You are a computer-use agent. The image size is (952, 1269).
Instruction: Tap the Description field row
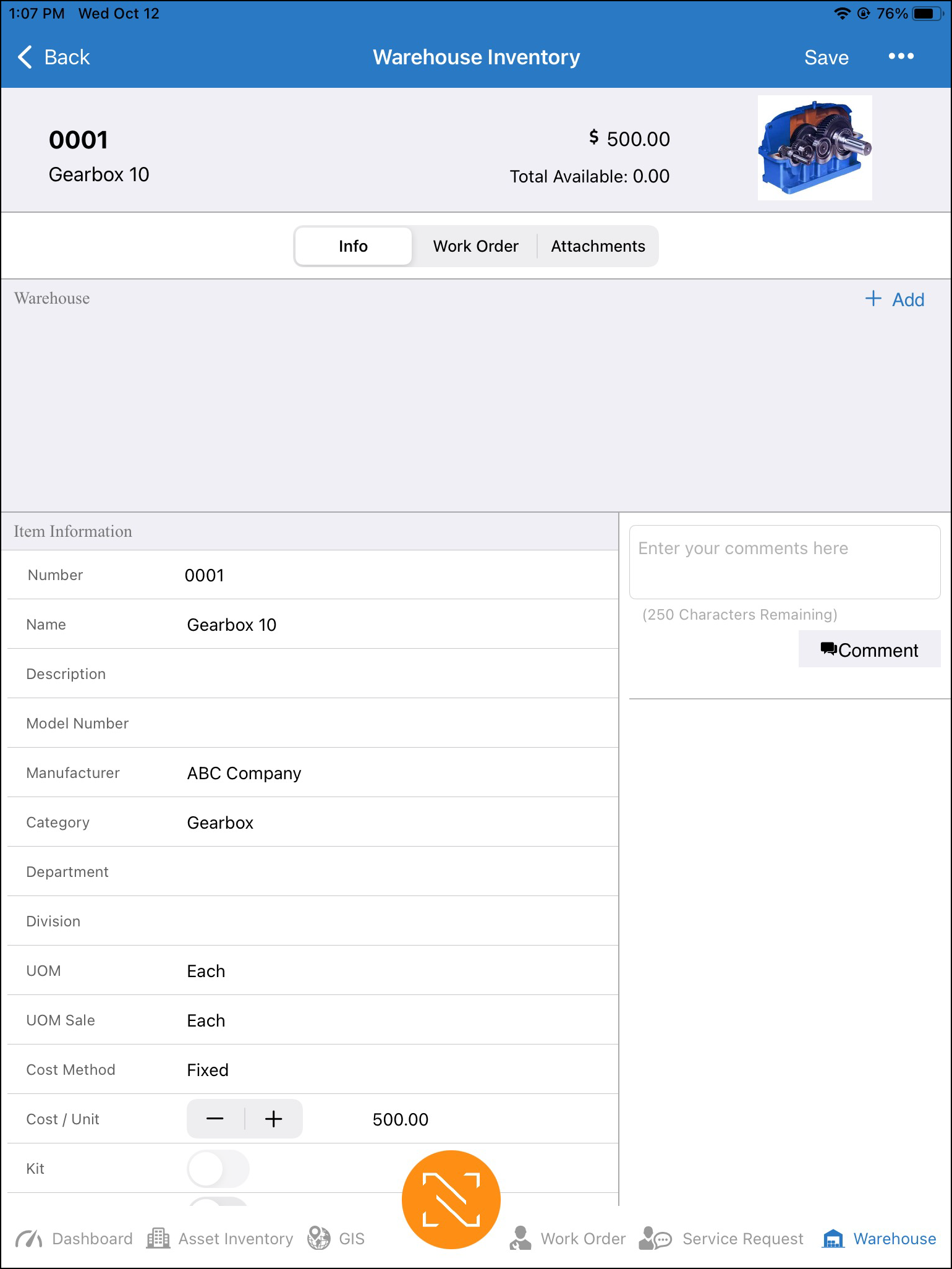pyautogui.click(x=313, y=673)
